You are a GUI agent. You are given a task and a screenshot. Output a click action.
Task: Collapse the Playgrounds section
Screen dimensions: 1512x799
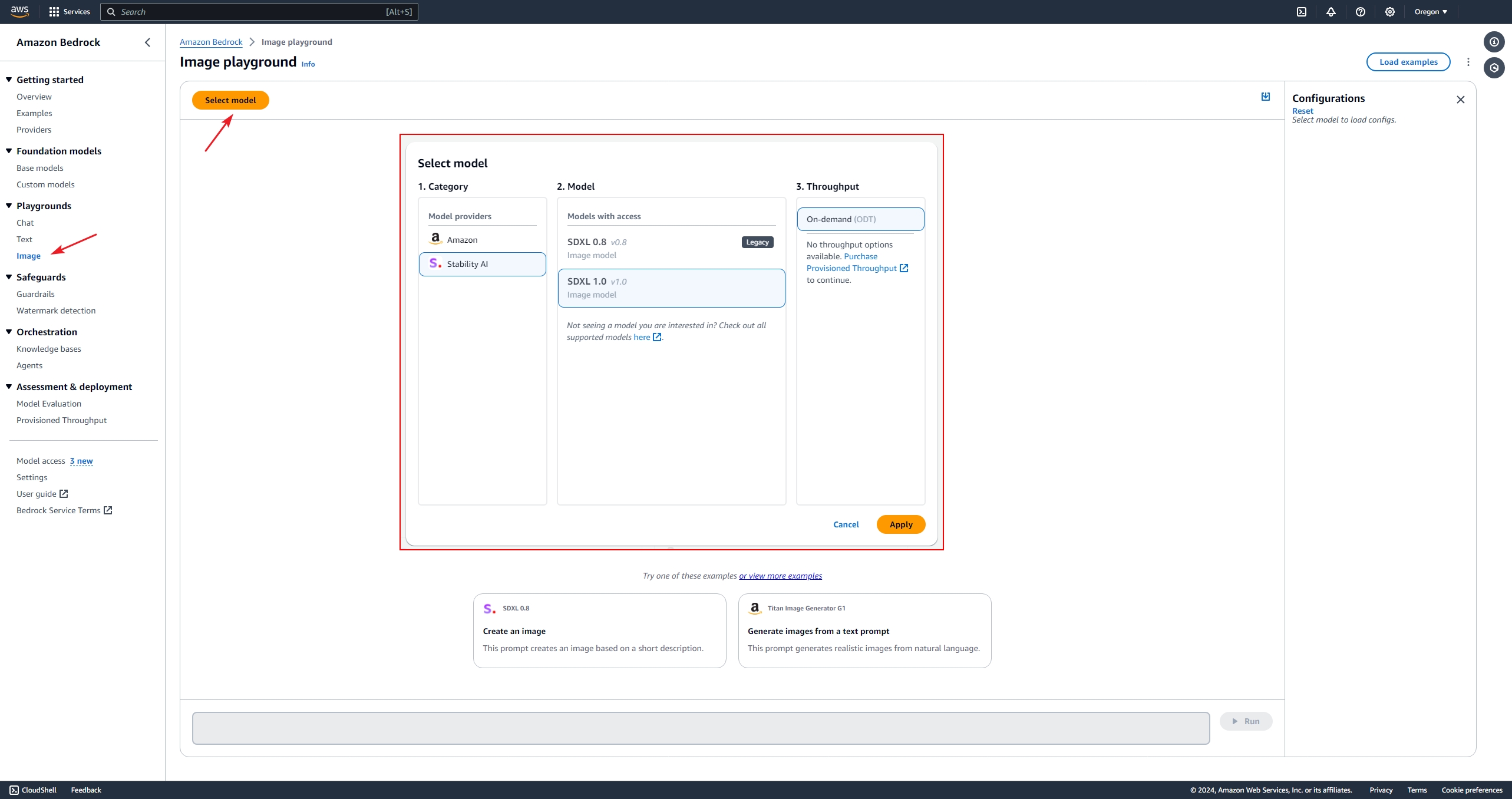(x=9, y=206)
